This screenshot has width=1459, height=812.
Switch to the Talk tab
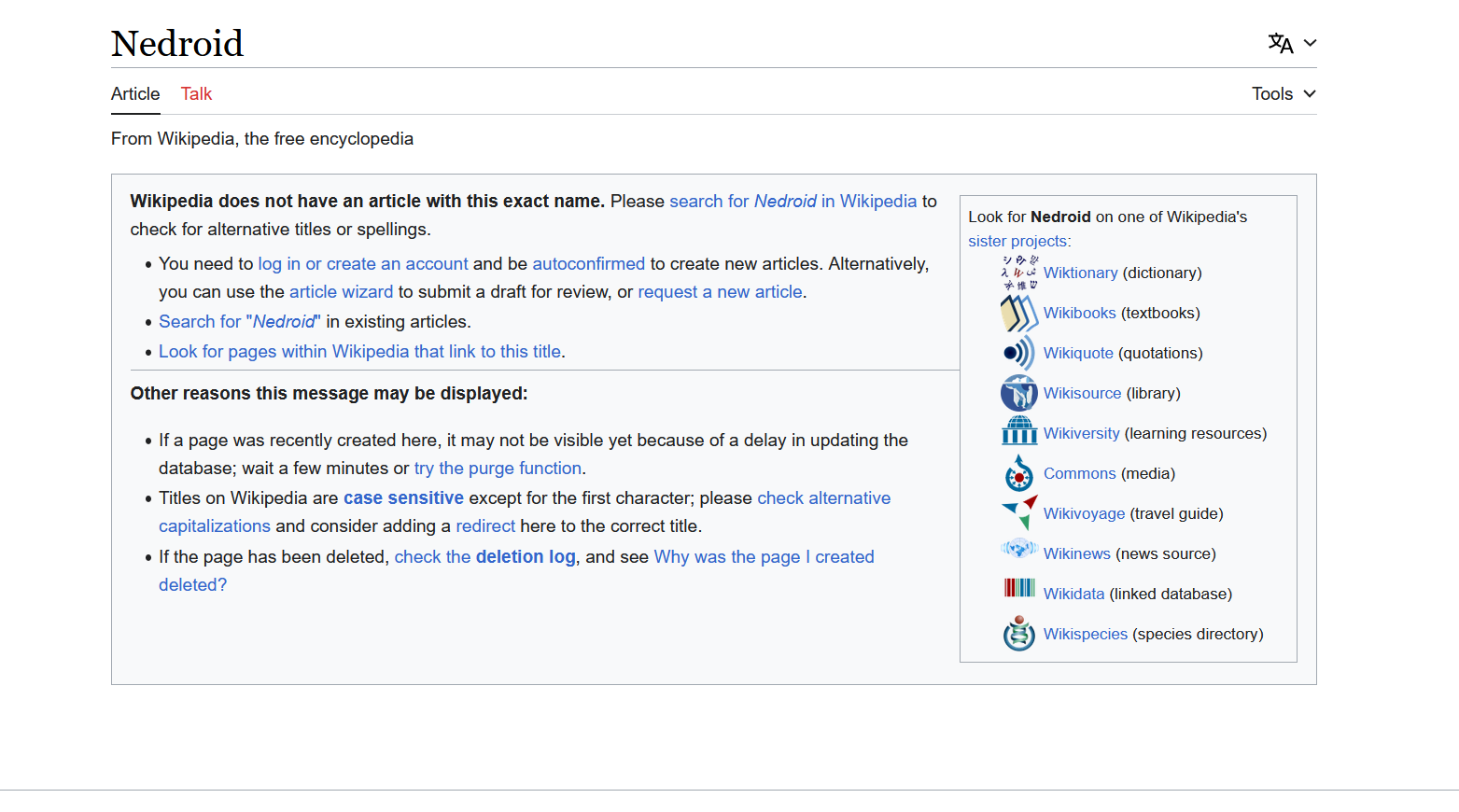pyautogui.click(x=196, y=93)
